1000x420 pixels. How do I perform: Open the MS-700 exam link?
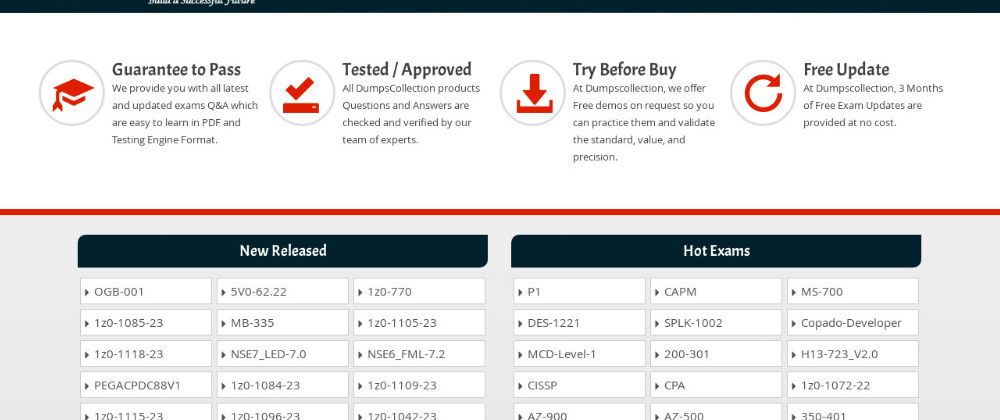[x=822, y=292]
